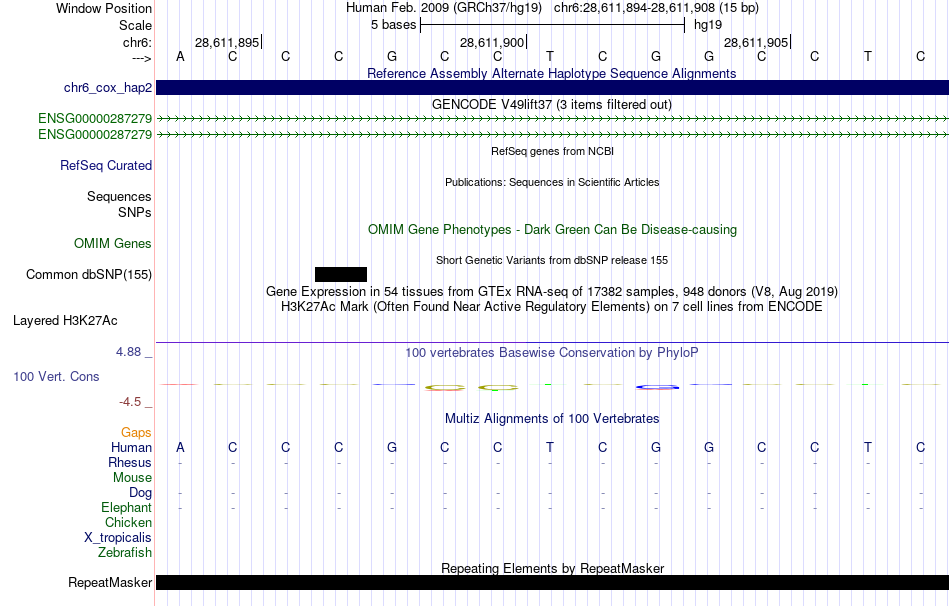This screenshot has height=606, width=950.
Task: Click the Scale label
Action: (x=135, y=25)
